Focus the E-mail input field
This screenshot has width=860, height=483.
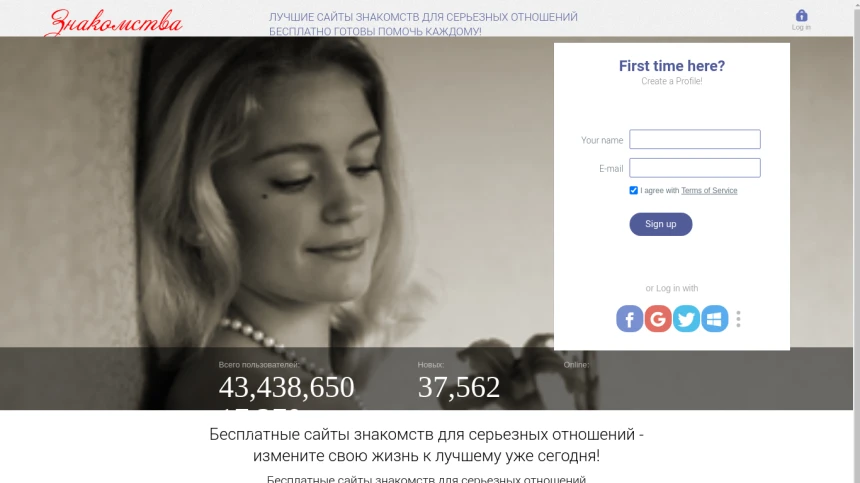coord(694,168)
